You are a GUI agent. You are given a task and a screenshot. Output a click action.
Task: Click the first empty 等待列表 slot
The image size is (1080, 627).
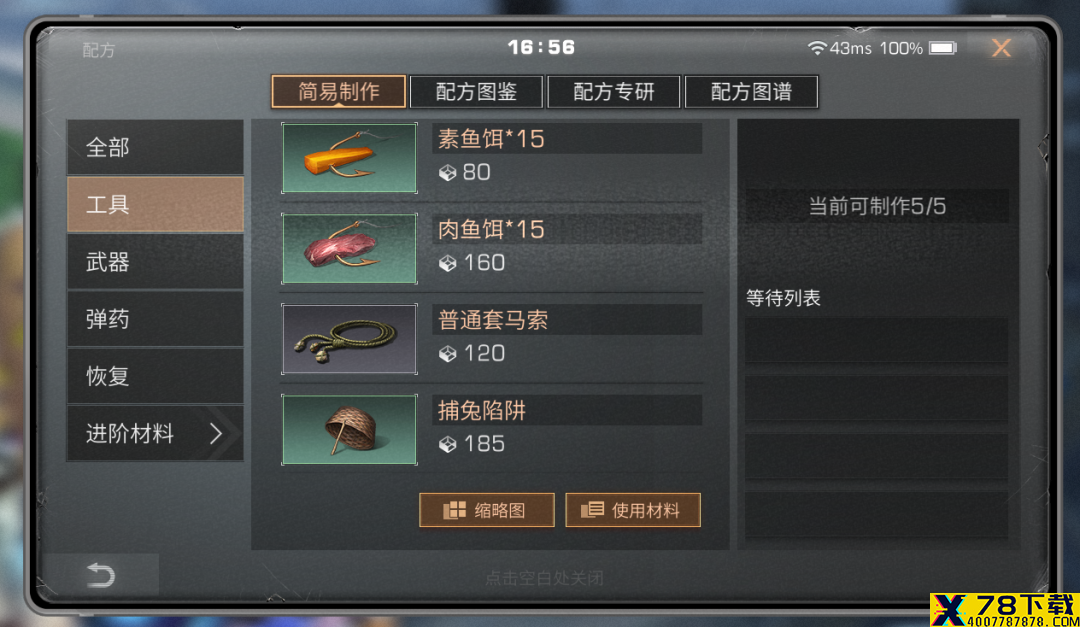(876, 340)
